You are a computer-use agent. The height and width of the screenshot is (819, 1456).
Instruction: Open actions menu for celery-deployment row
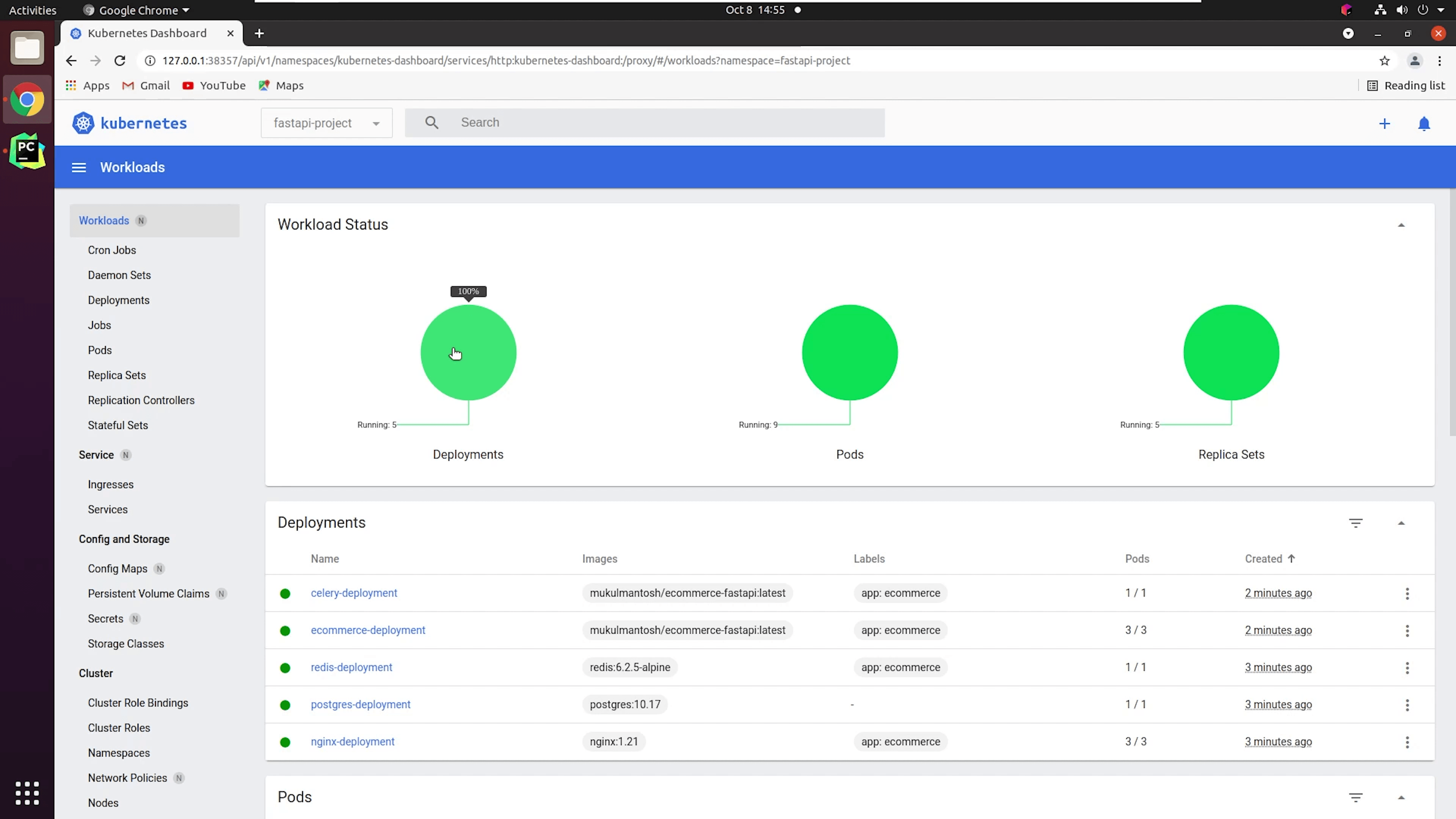1407,593
